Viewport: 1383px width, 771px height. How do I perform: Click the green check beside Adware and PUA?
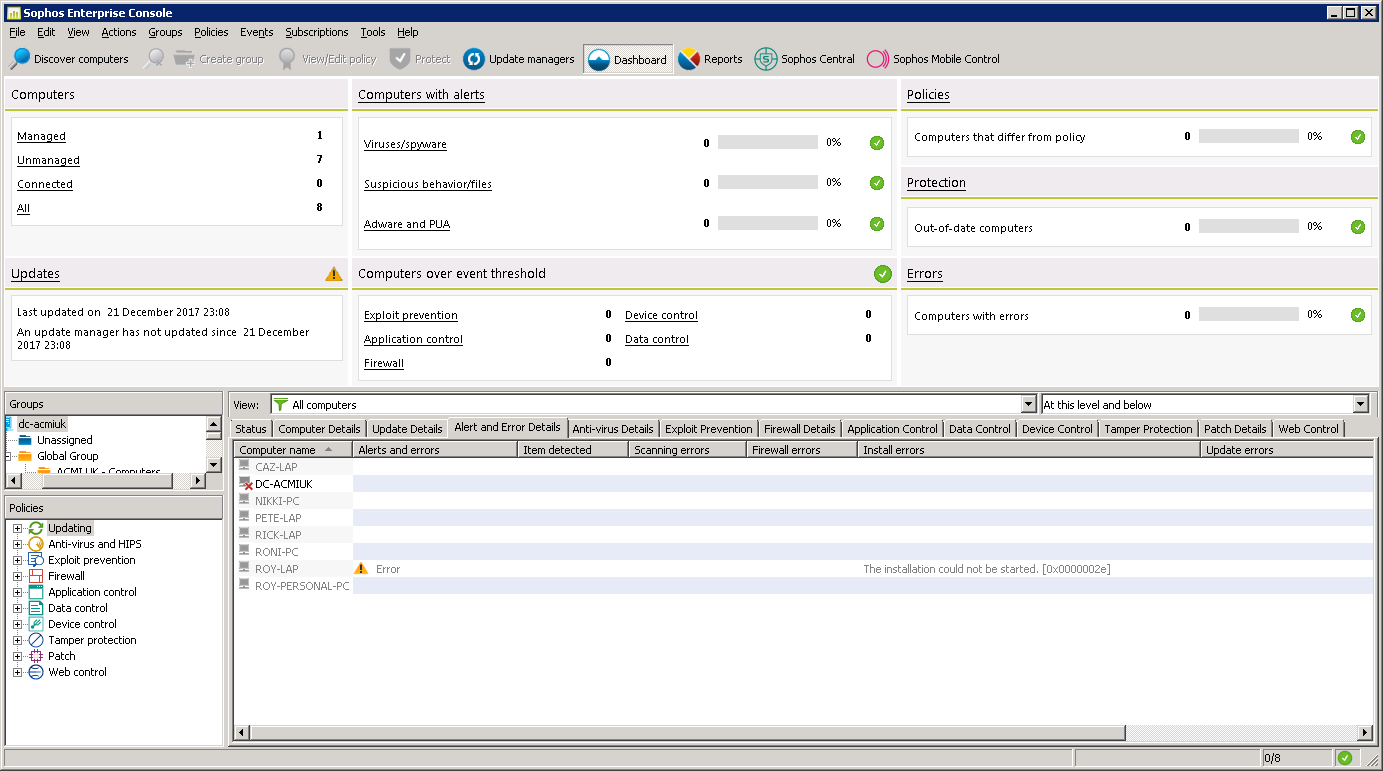point(877,224)
